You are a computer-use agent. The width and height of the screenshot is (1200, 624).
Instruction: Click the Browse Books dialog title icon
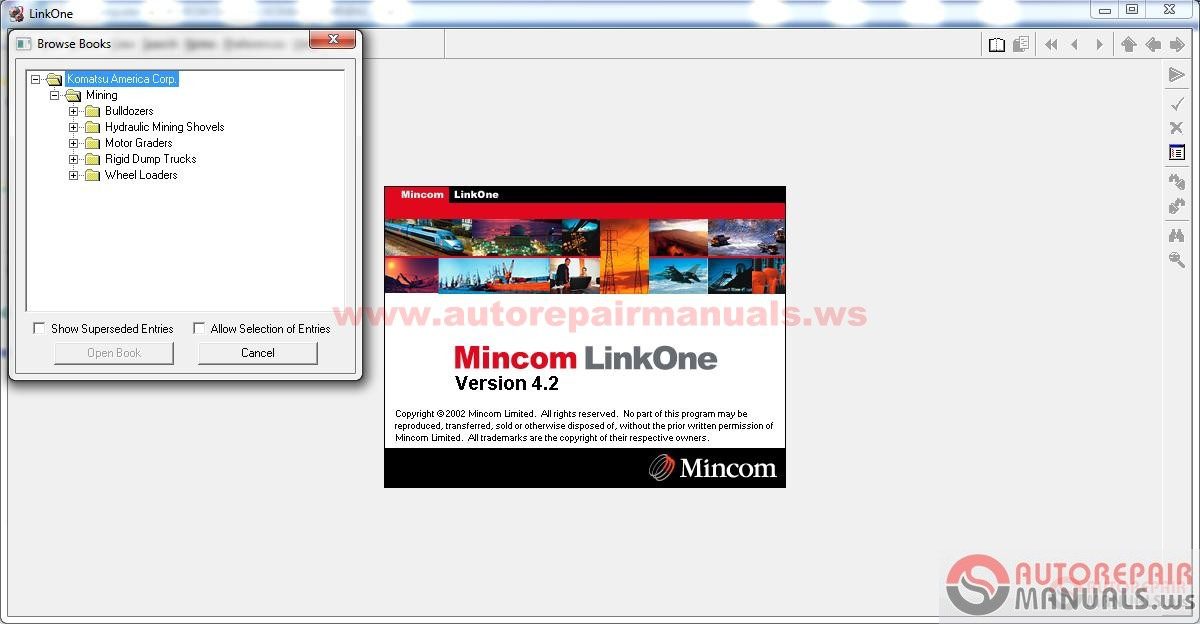tap(23, 44)
